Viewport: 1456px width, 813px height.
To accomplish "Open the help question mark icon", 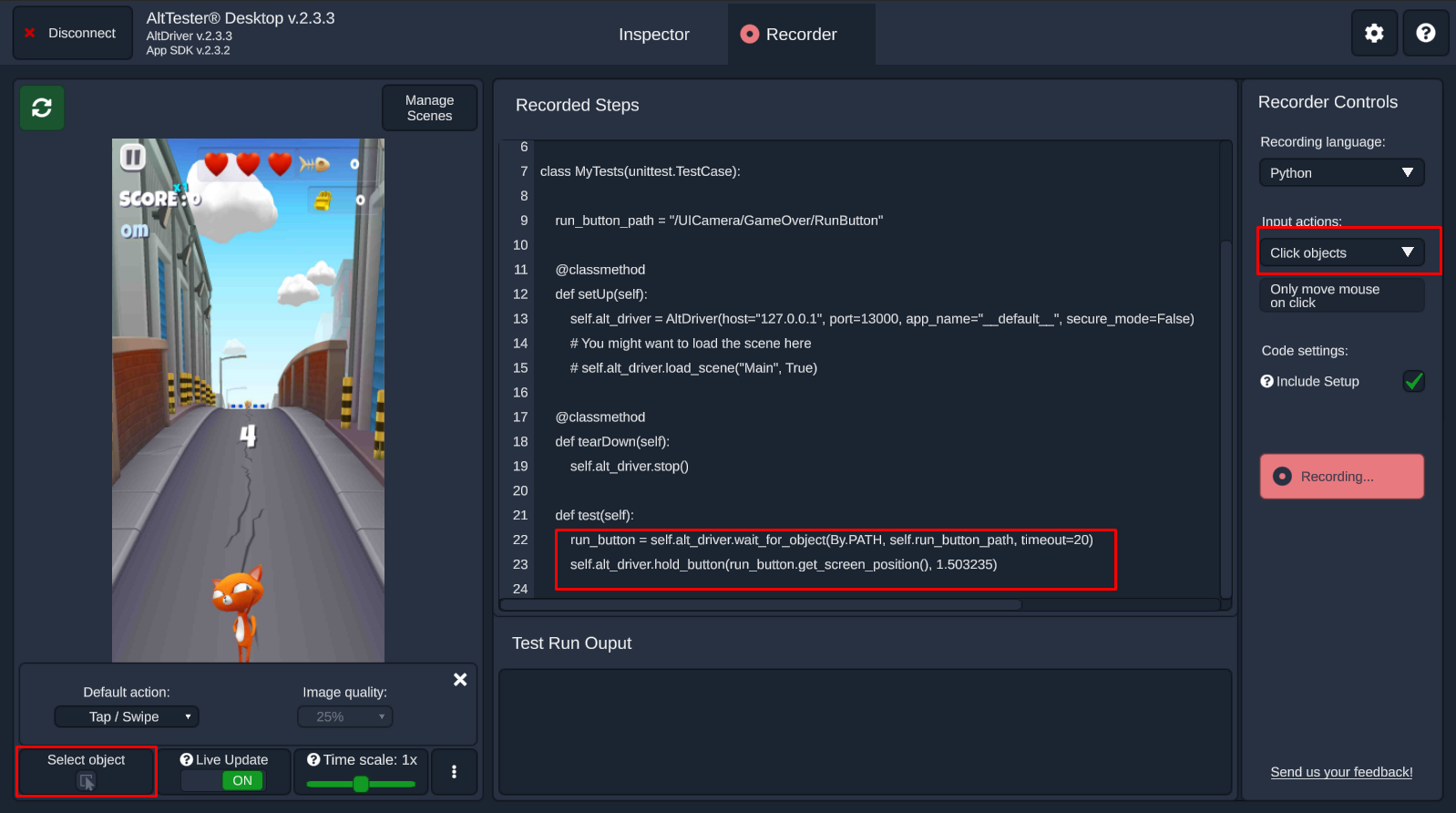I will 1426,34.
